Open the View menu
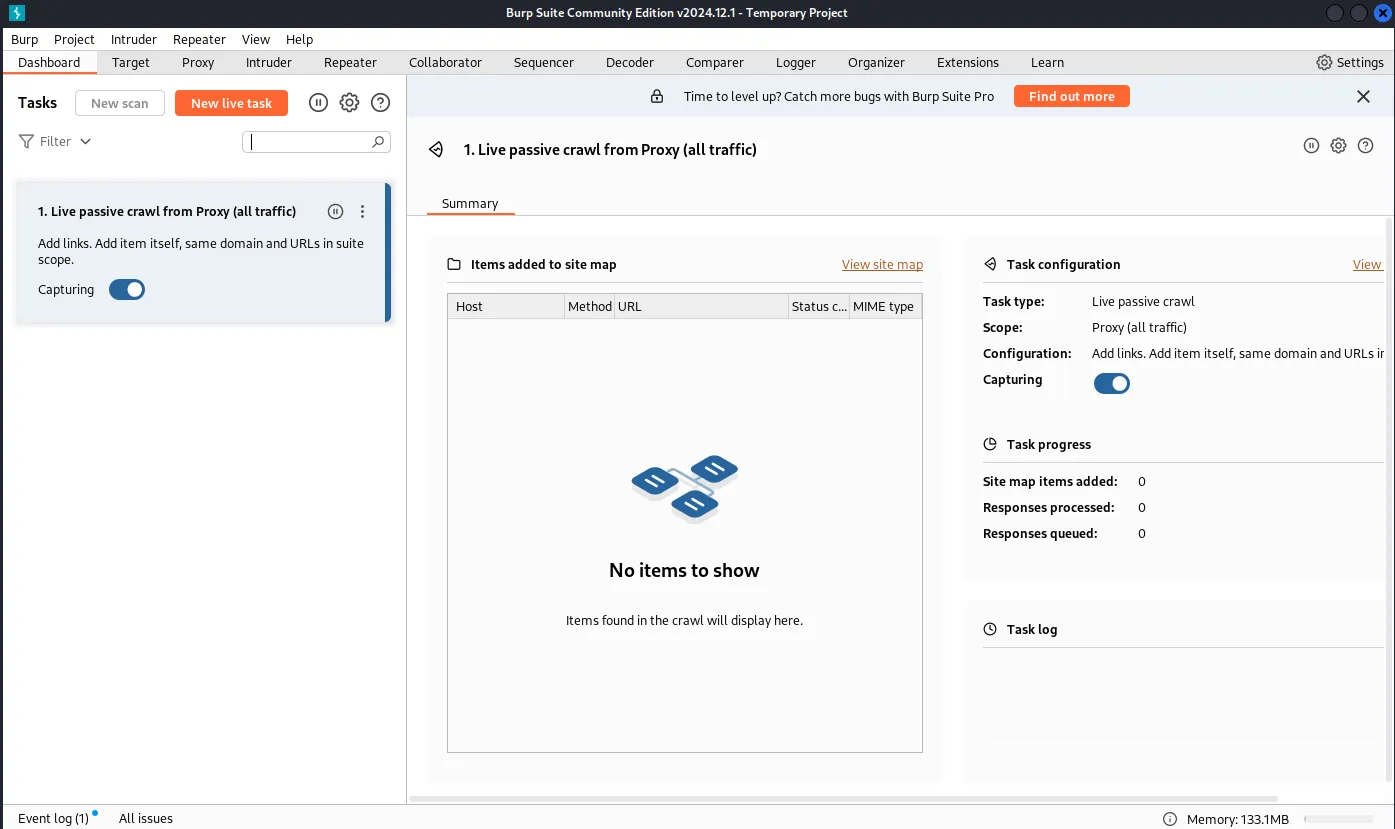Screen dimensions: 1395x829 pos(256,39)
